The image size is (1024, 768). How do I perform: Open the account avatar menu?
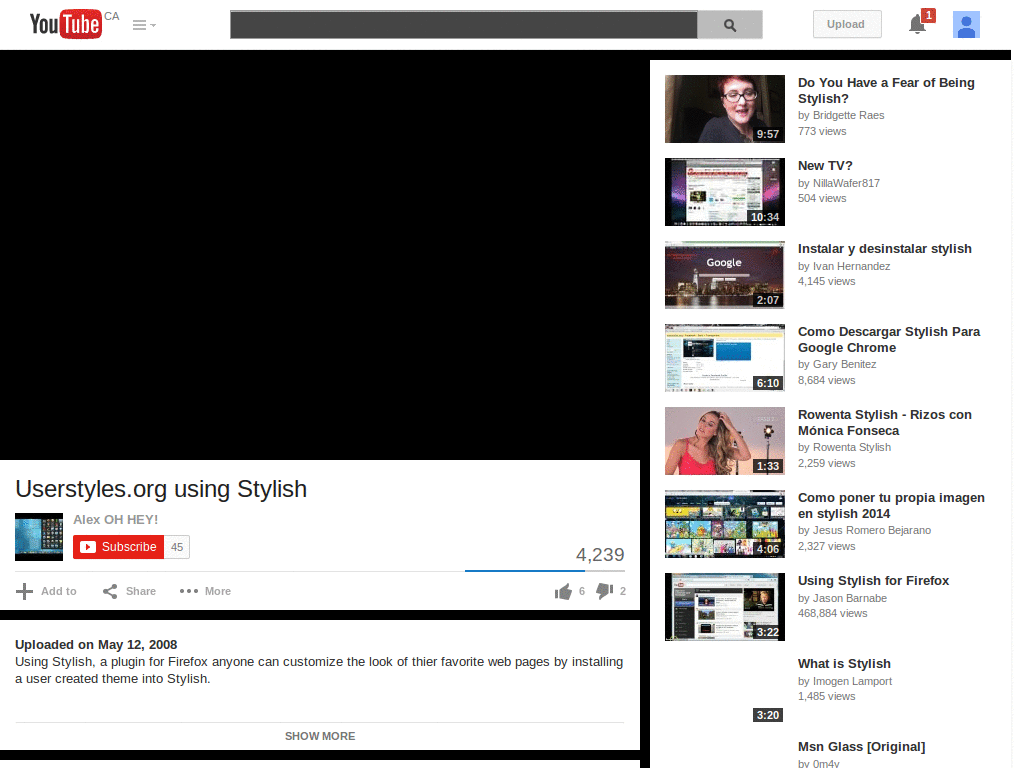coord(966,25)
